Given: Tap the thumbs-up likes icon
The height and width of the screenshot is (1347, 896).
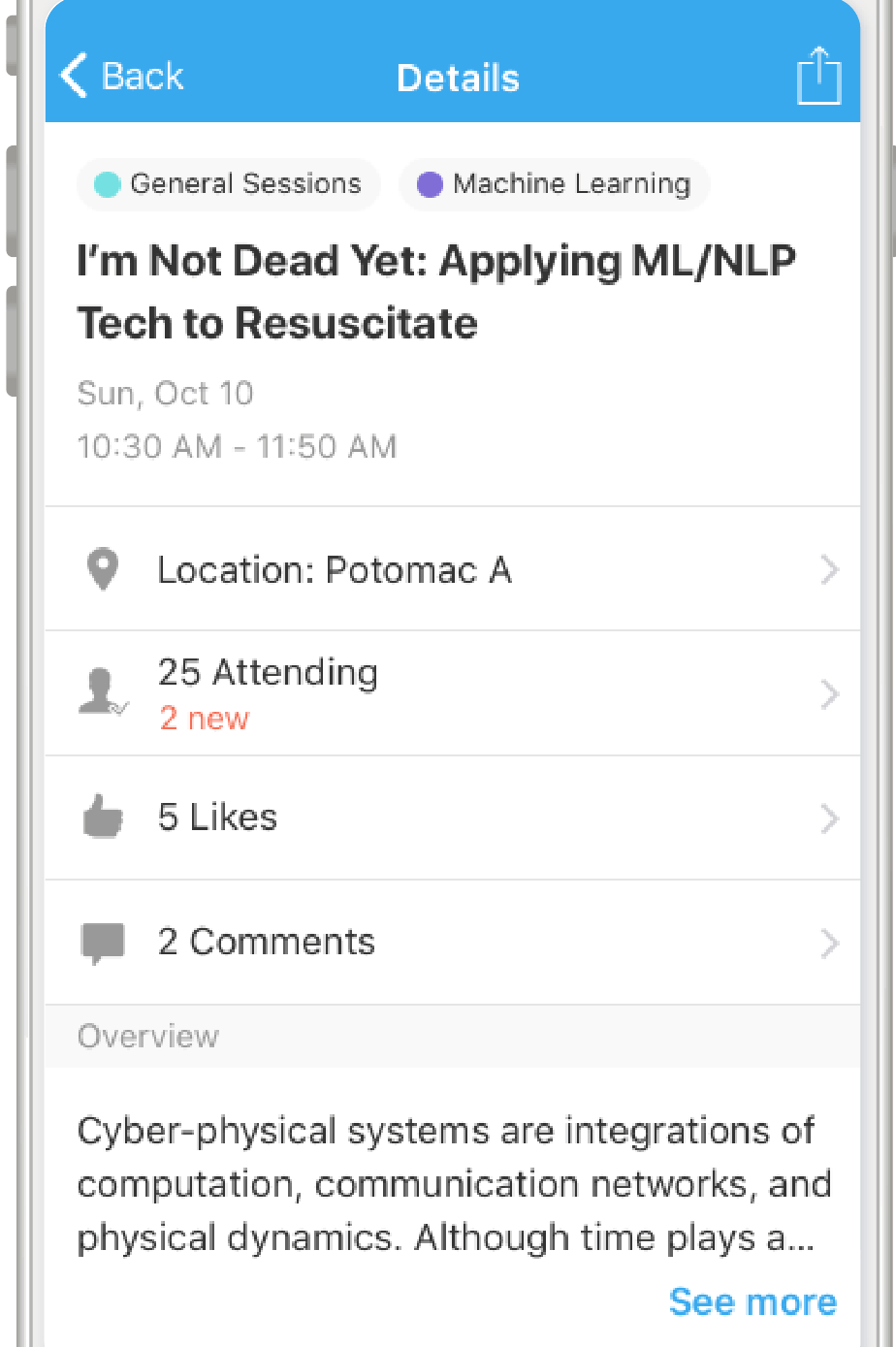Looking at the screenshot, I should pos(103,818).
